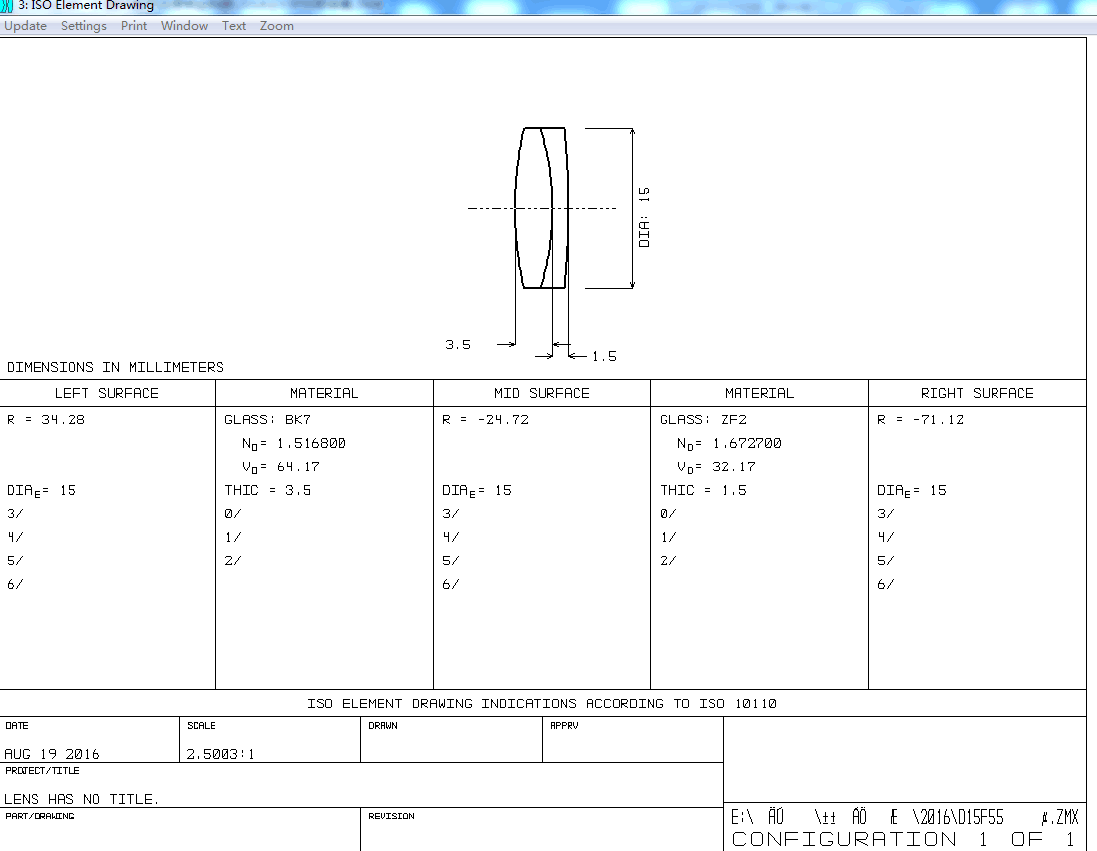Screen dimensions: 1097x851
Task: Click the LEFT SURFACE column header
Action: [107, 392]
